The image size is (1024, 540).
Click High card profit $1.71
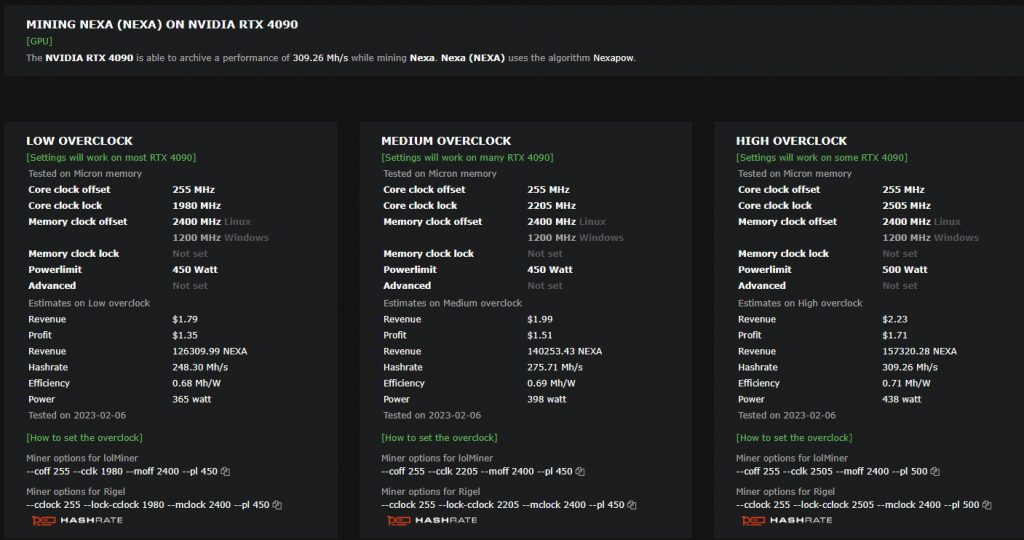pyautogui.click(x=895, y=335)
